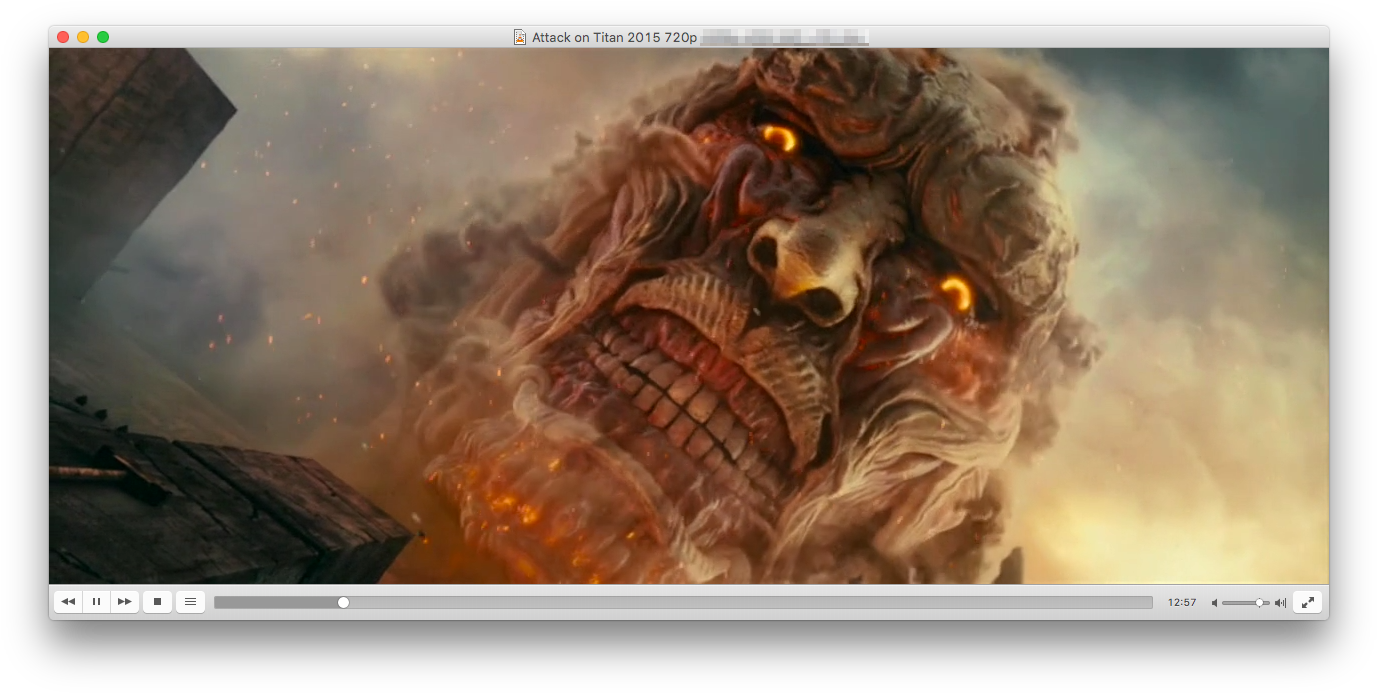Click the playback position knob on seek bar
Image resolution: width=1377 pixels, height=693 pixels.
[x=343, y=603]
